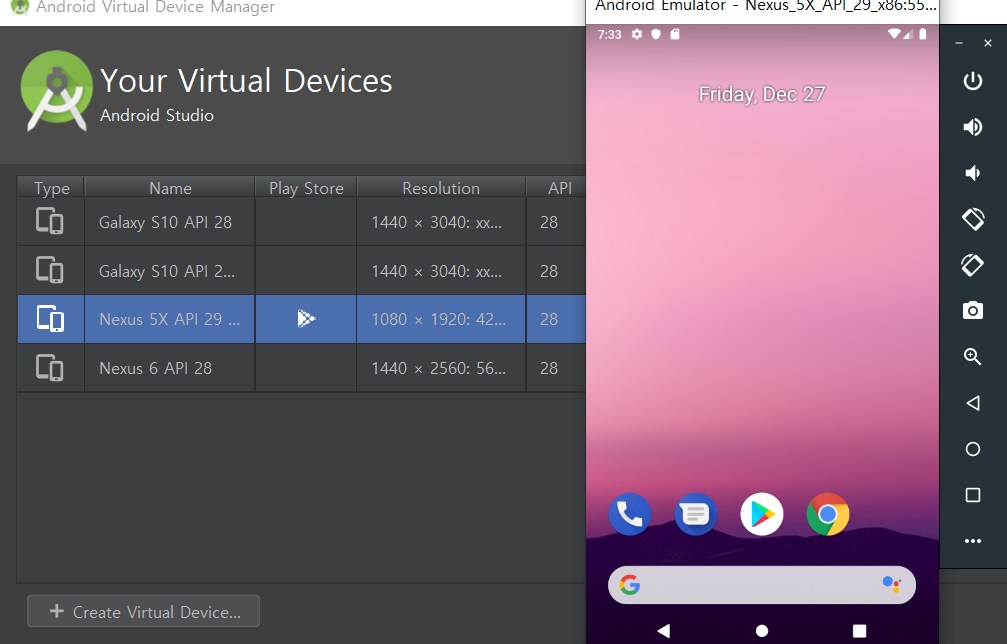Lower the emulator volume
1007x644 pixels.
click(972, 173)
